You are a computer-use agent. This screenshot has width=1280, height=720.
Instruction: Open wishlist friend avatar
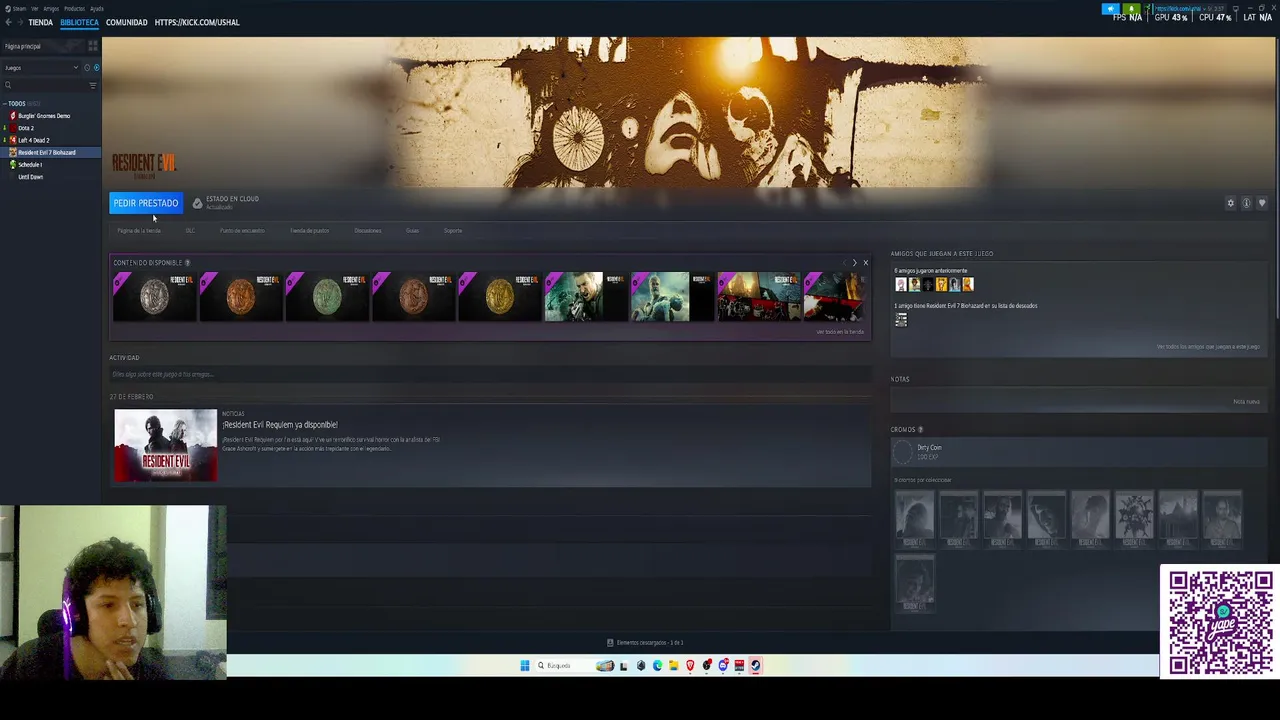pos(901,320)
